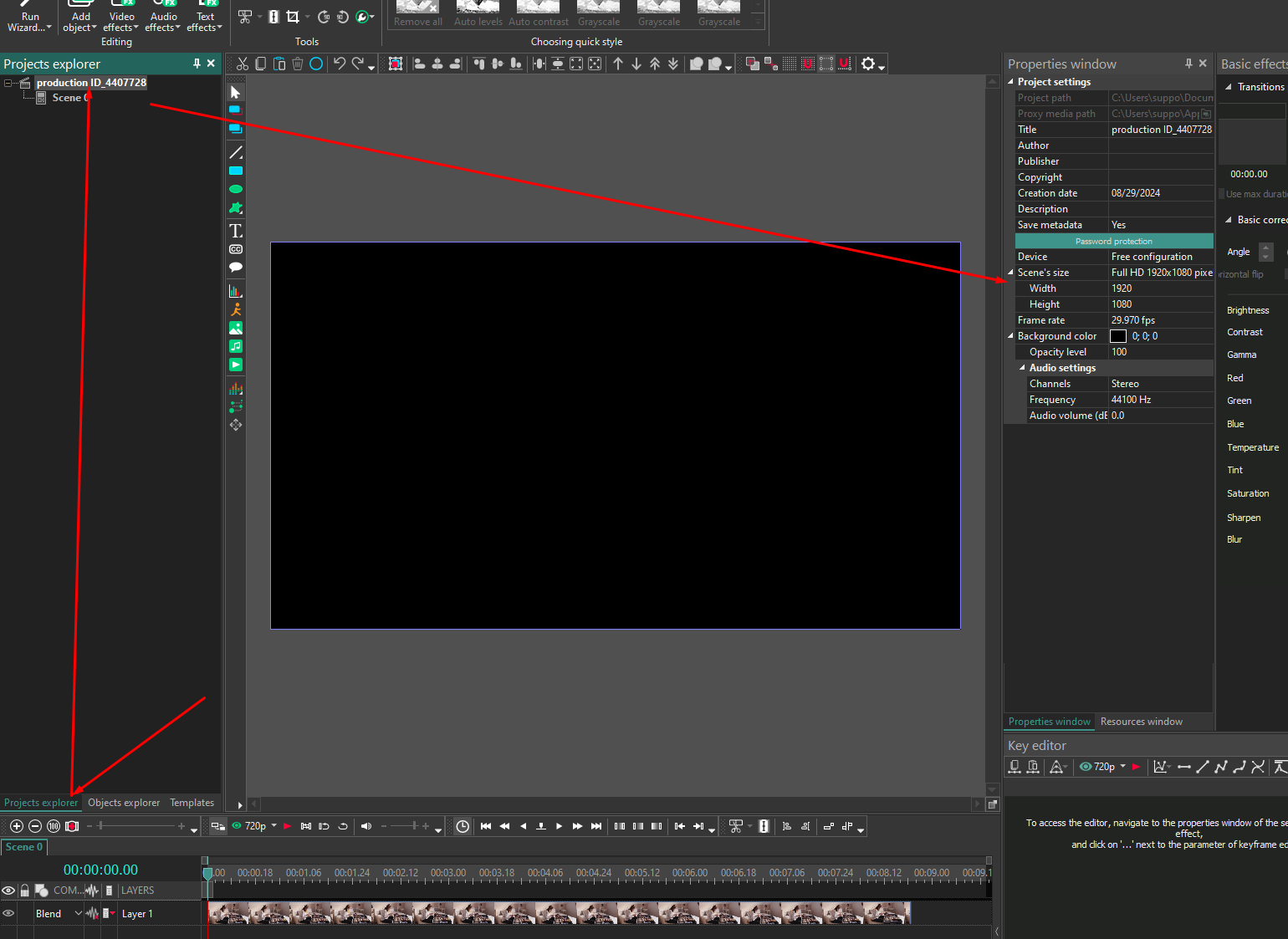
Task: Play the preview with the play button
Action: pyautogui.click(x=560, y=826)
